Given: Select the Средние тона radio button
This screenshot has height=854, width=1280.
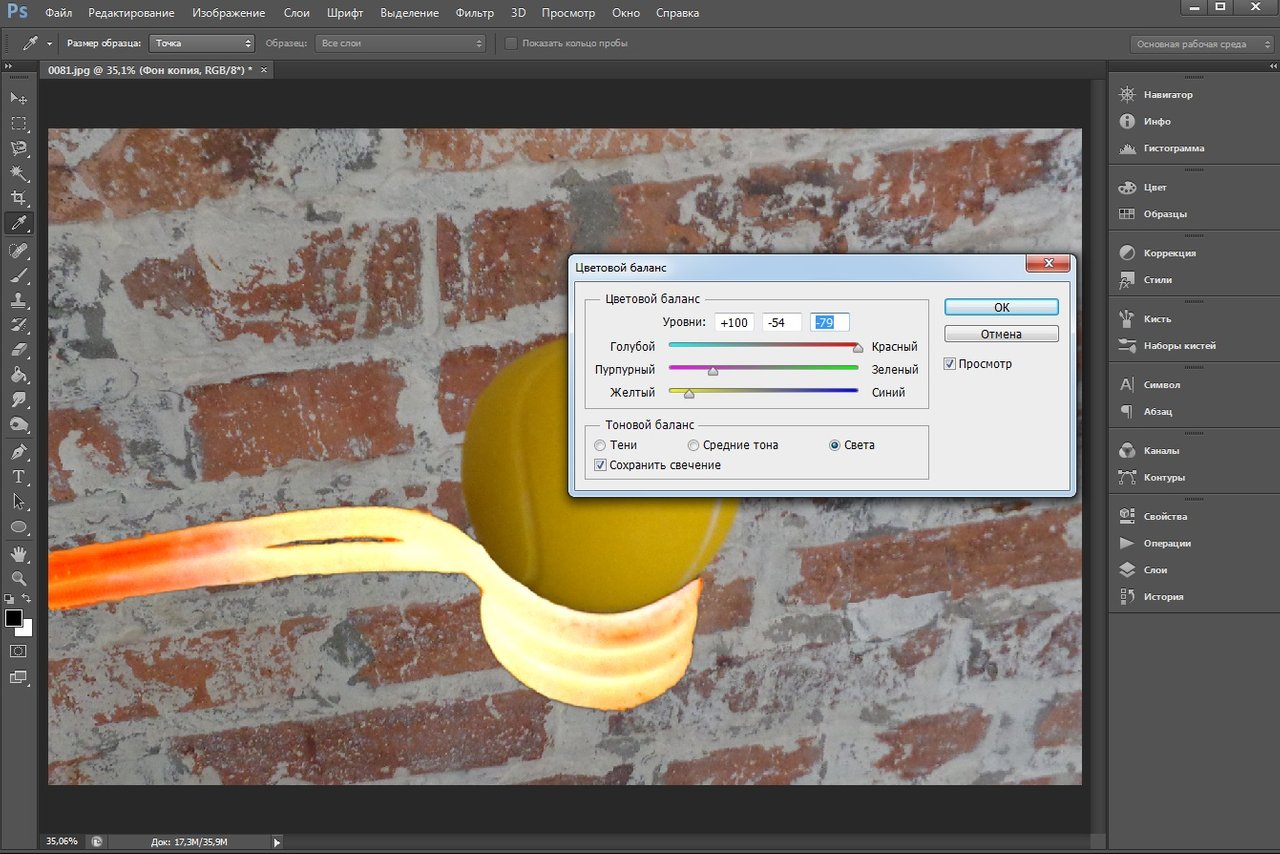Looking at the screenshot, I should pyautogui.click(x=693, y=445).
